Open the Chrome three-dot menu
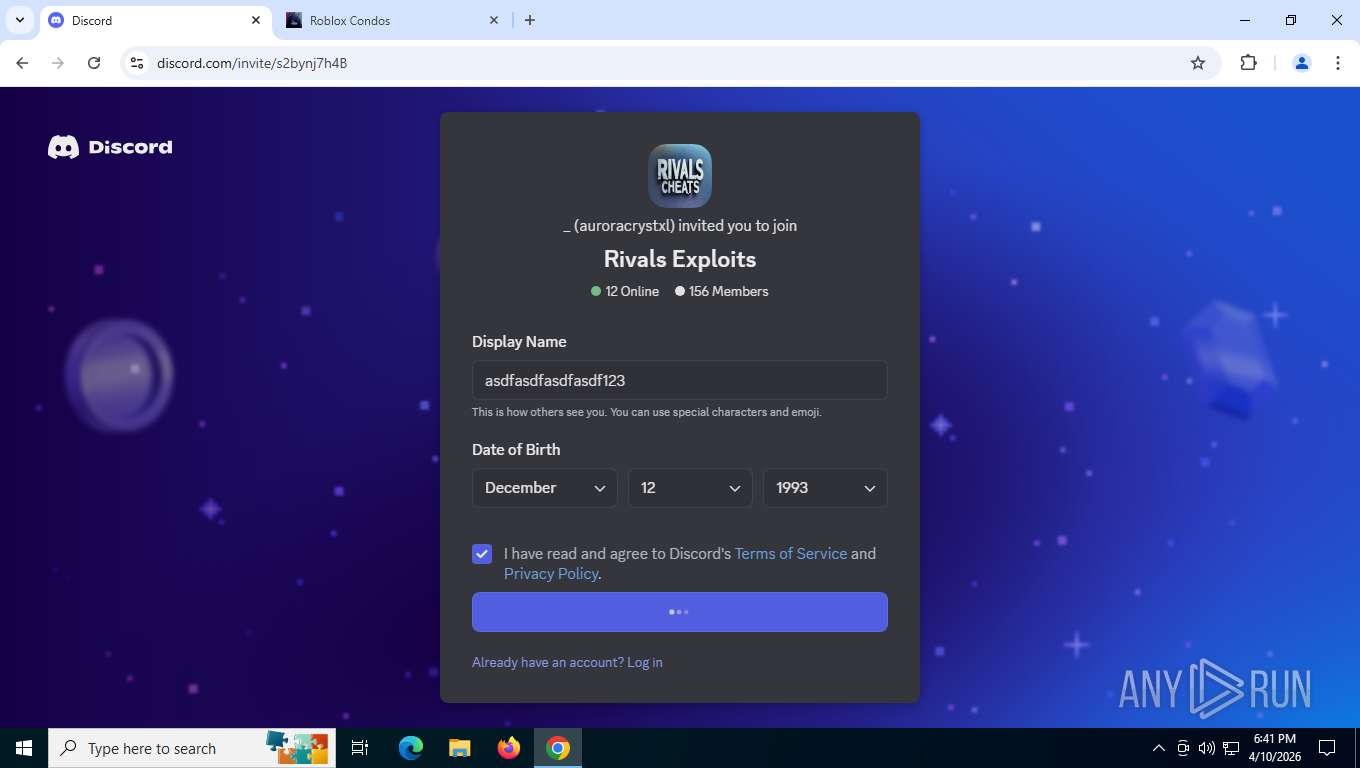Screen dimensions: 1360x768 [1338, 63]
